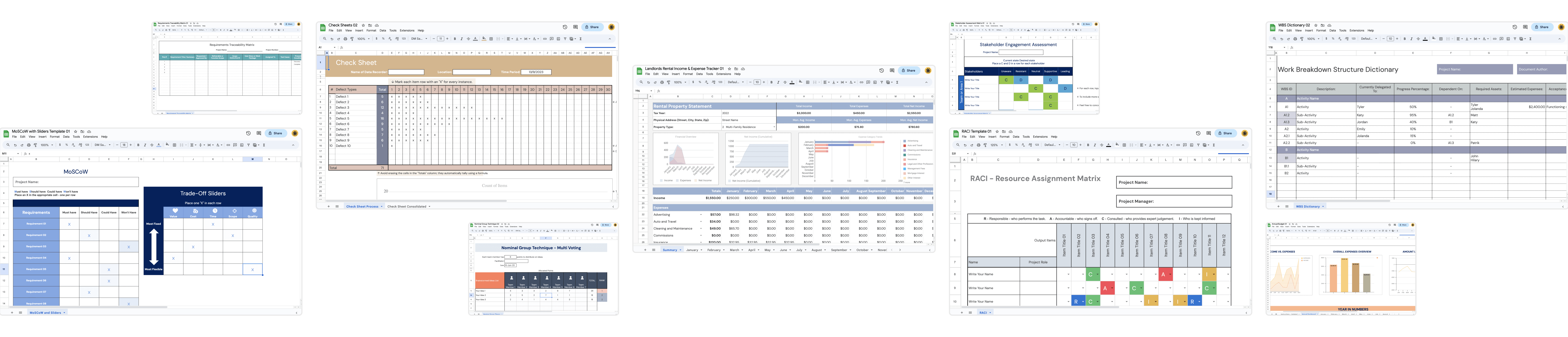Click Share button in Check Sheets 02
Screen dimensions: 1568x337
(x=593, y=27)
